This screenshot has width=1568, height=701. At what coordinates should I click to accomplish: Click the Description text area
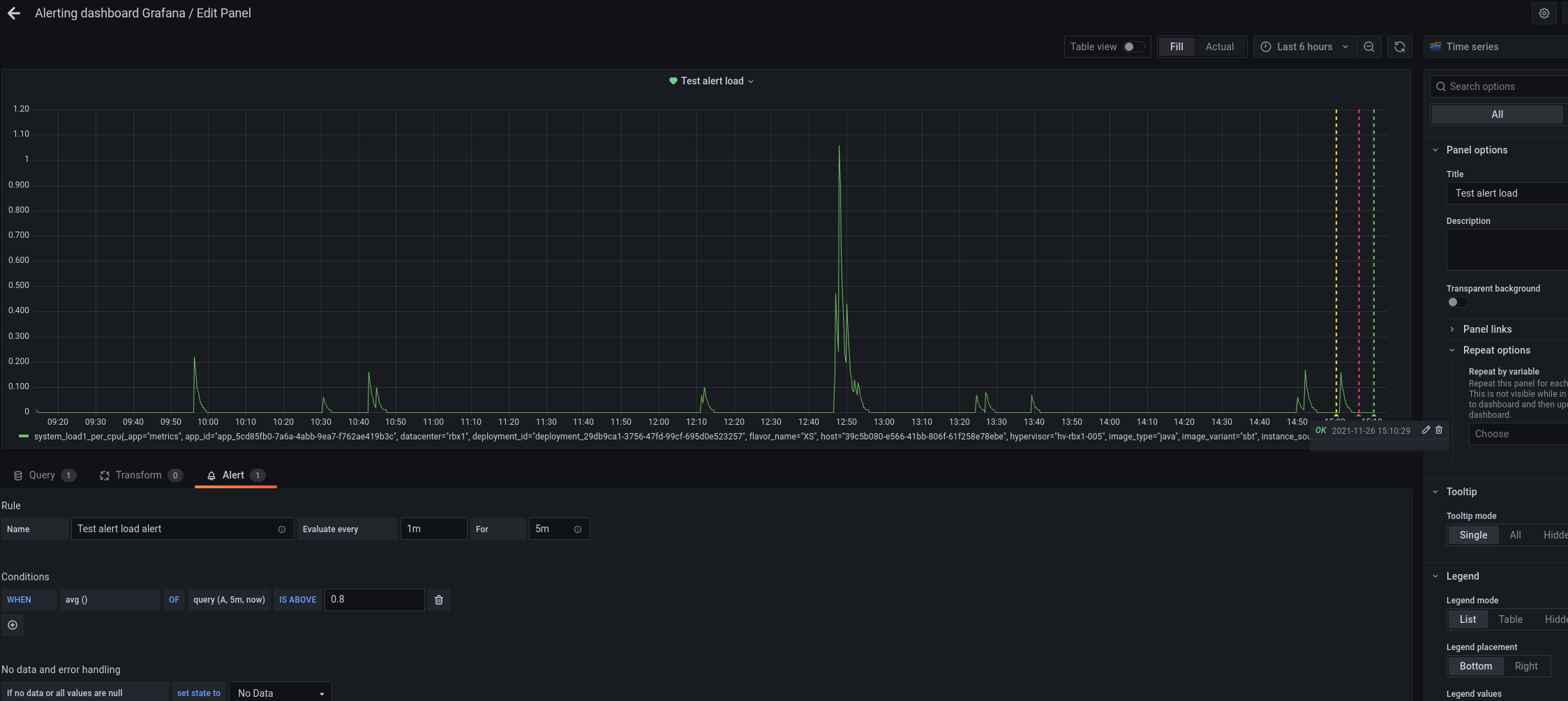[1507, 249]
